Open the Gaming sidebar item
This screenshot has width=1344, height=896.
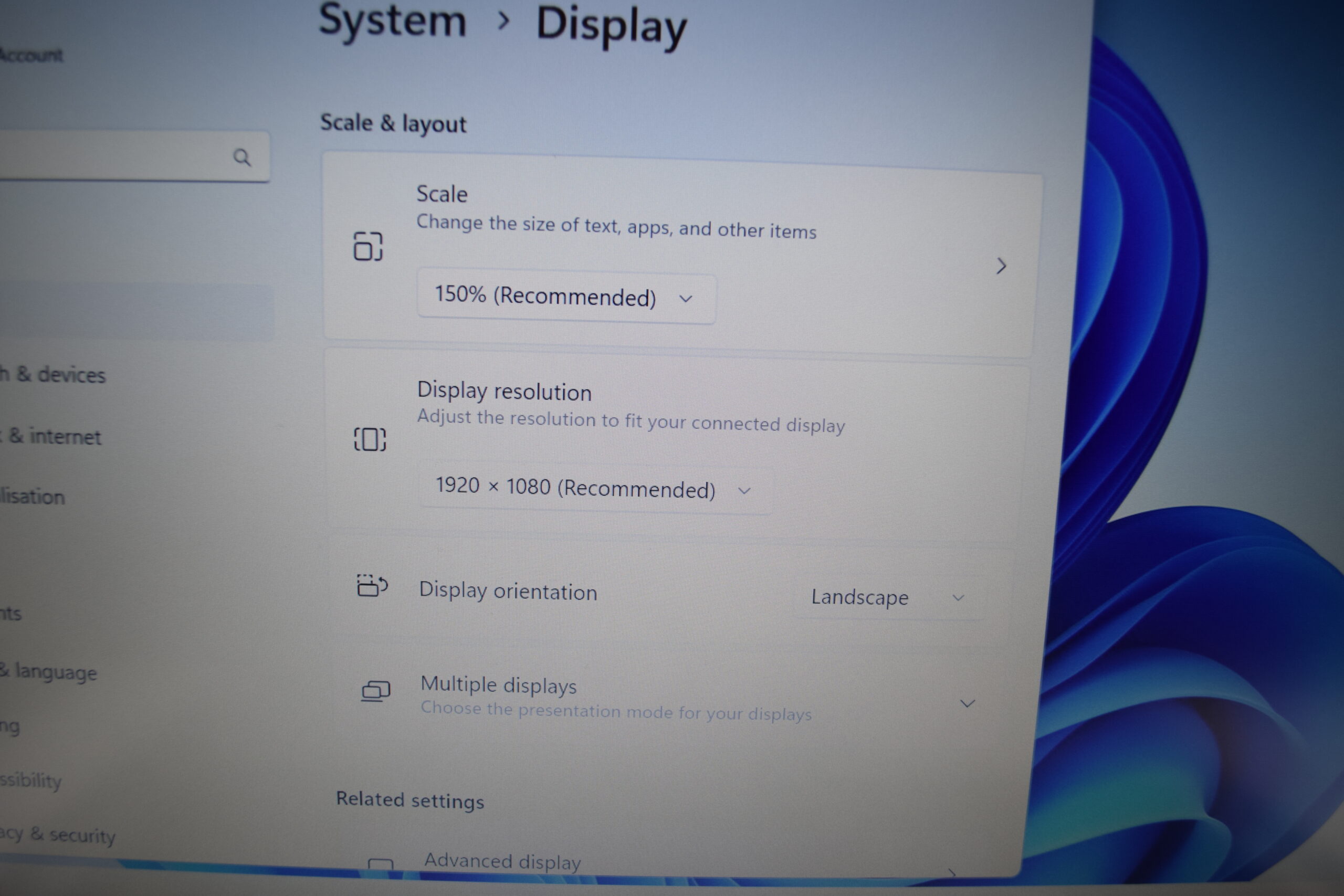pyautogui.click(x=10, y=727)
